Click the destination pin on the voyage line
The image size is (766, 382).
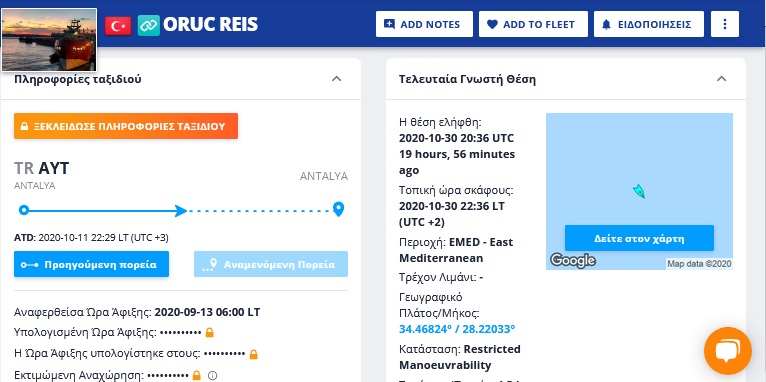pyautogui.click(x=338, y=210)
